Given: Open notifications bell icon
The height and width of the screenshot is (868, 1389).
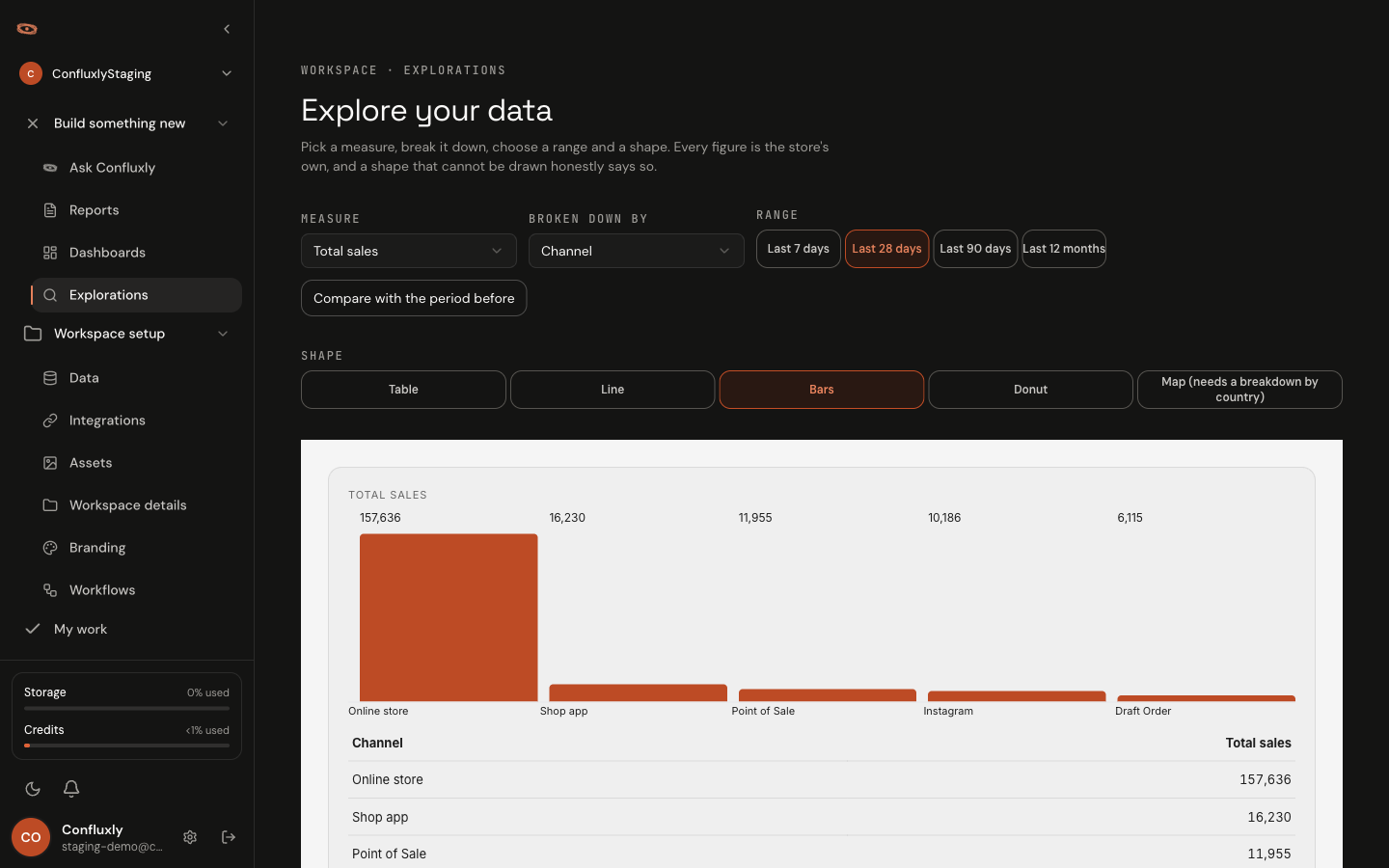Looking at the screenshot, I should (x=71, y=789).
